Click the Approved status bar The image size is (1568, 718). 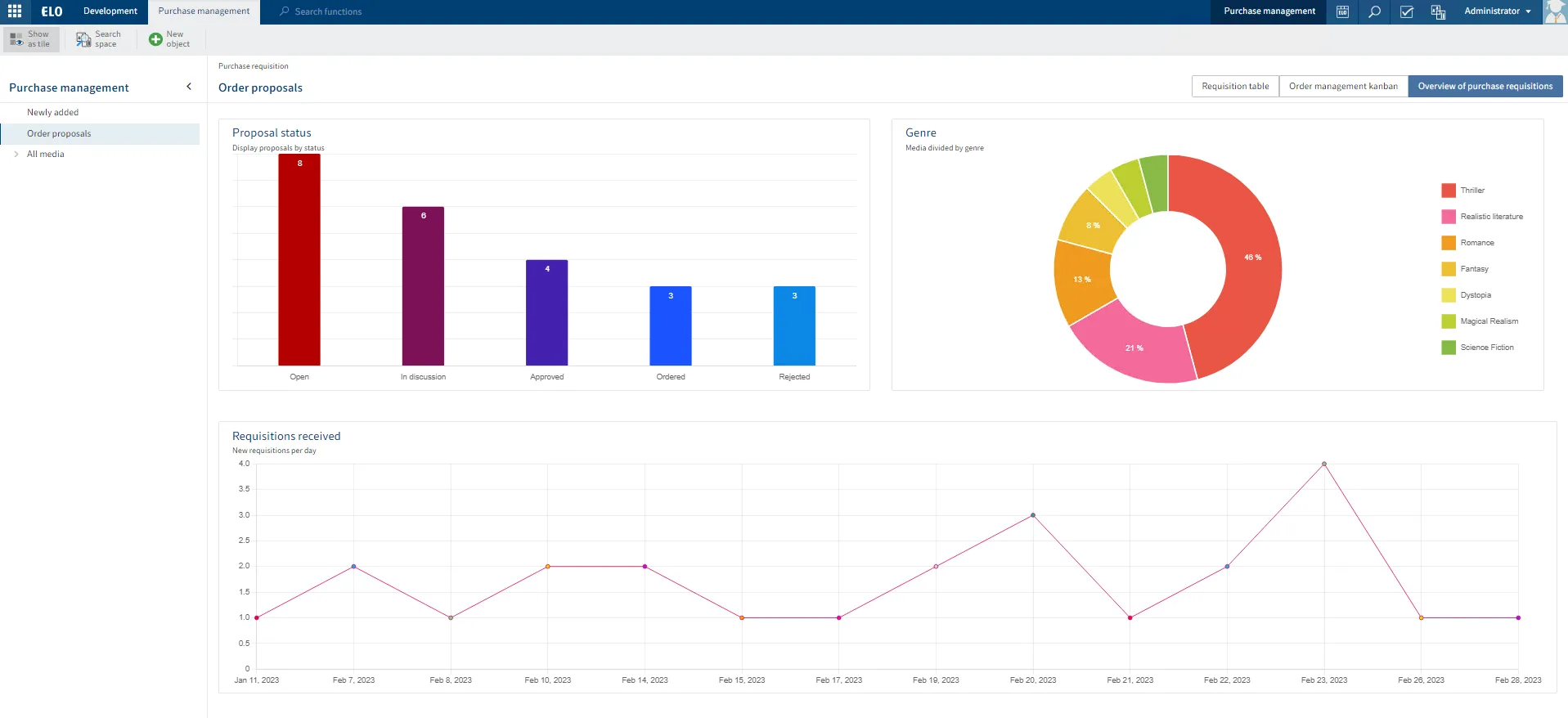tap(546, 312)
